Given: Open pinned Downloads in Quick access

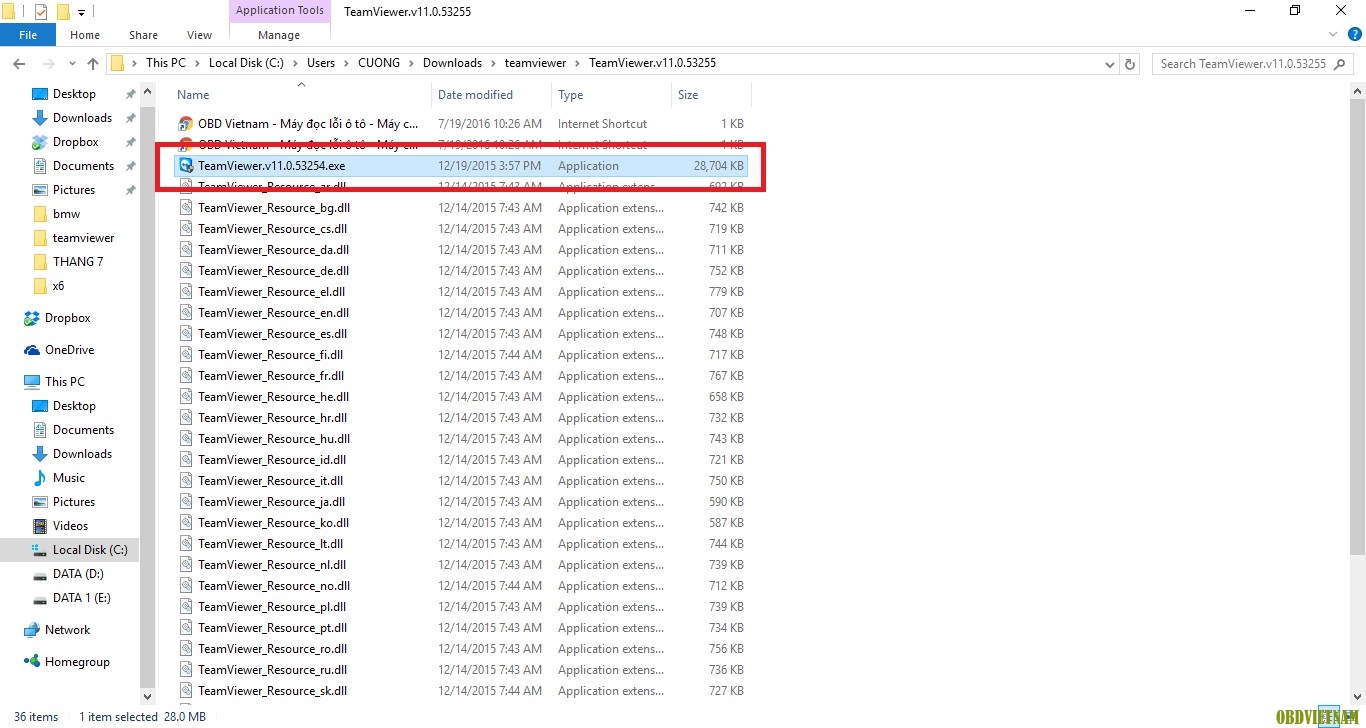Looking at the screenshot, I should 82,118.
